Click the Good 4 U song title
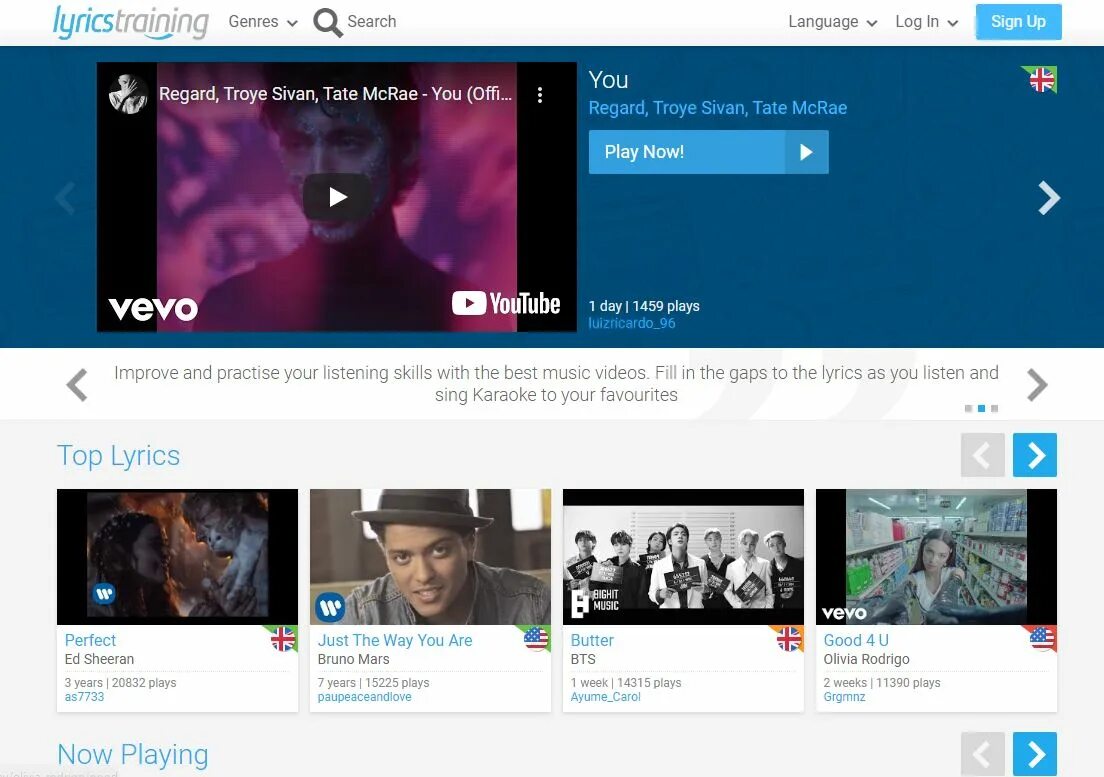Image resolution: width=1104 pixels, height=777 pixels. (856, 640)
